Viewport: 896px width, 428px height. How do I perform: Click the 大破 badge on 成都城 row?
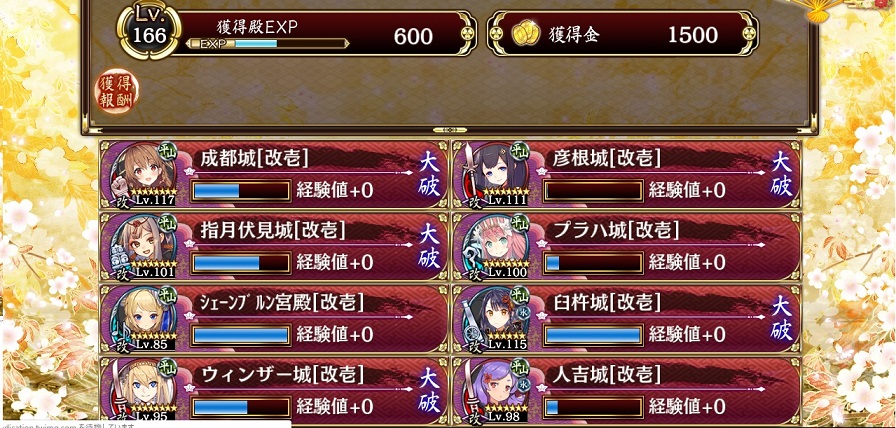pyautogui.click(x=429, y=174)
